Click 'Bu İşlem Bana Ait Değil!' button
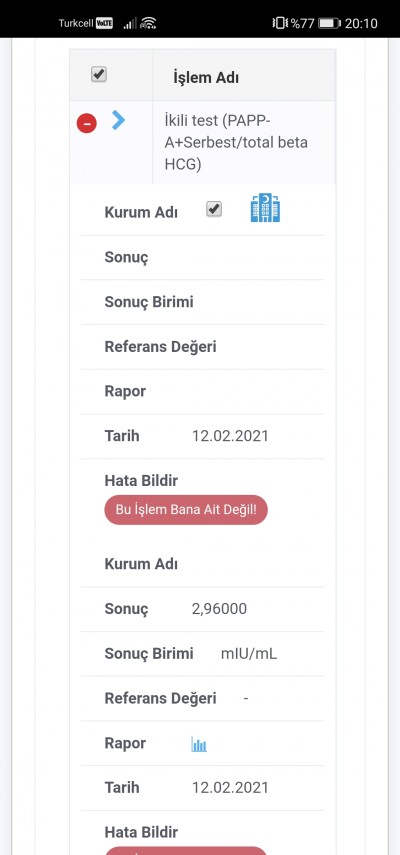 [186, 510]
